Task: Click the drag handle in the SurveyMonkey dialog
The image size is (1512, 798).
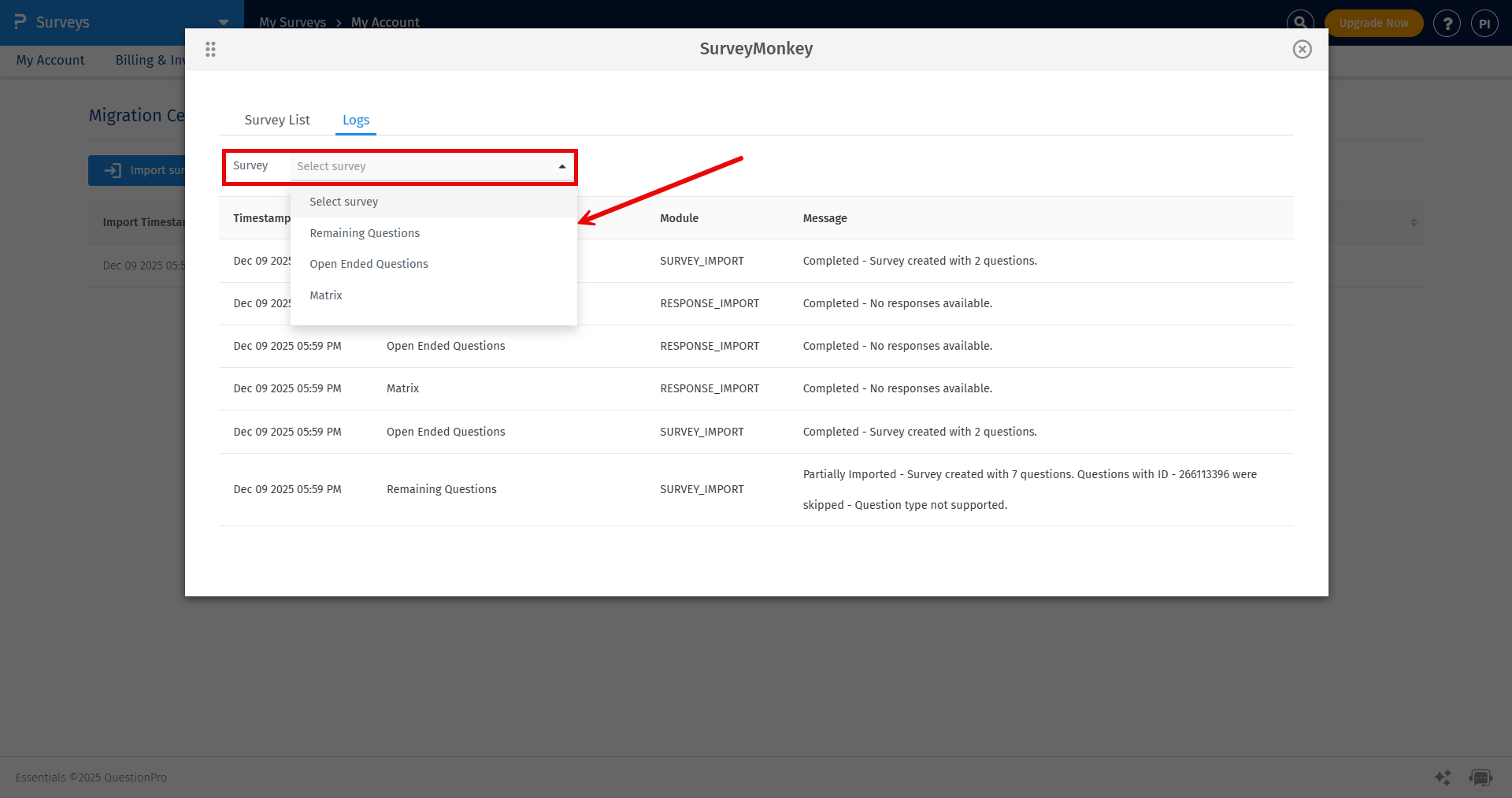Action: point(210,49)
